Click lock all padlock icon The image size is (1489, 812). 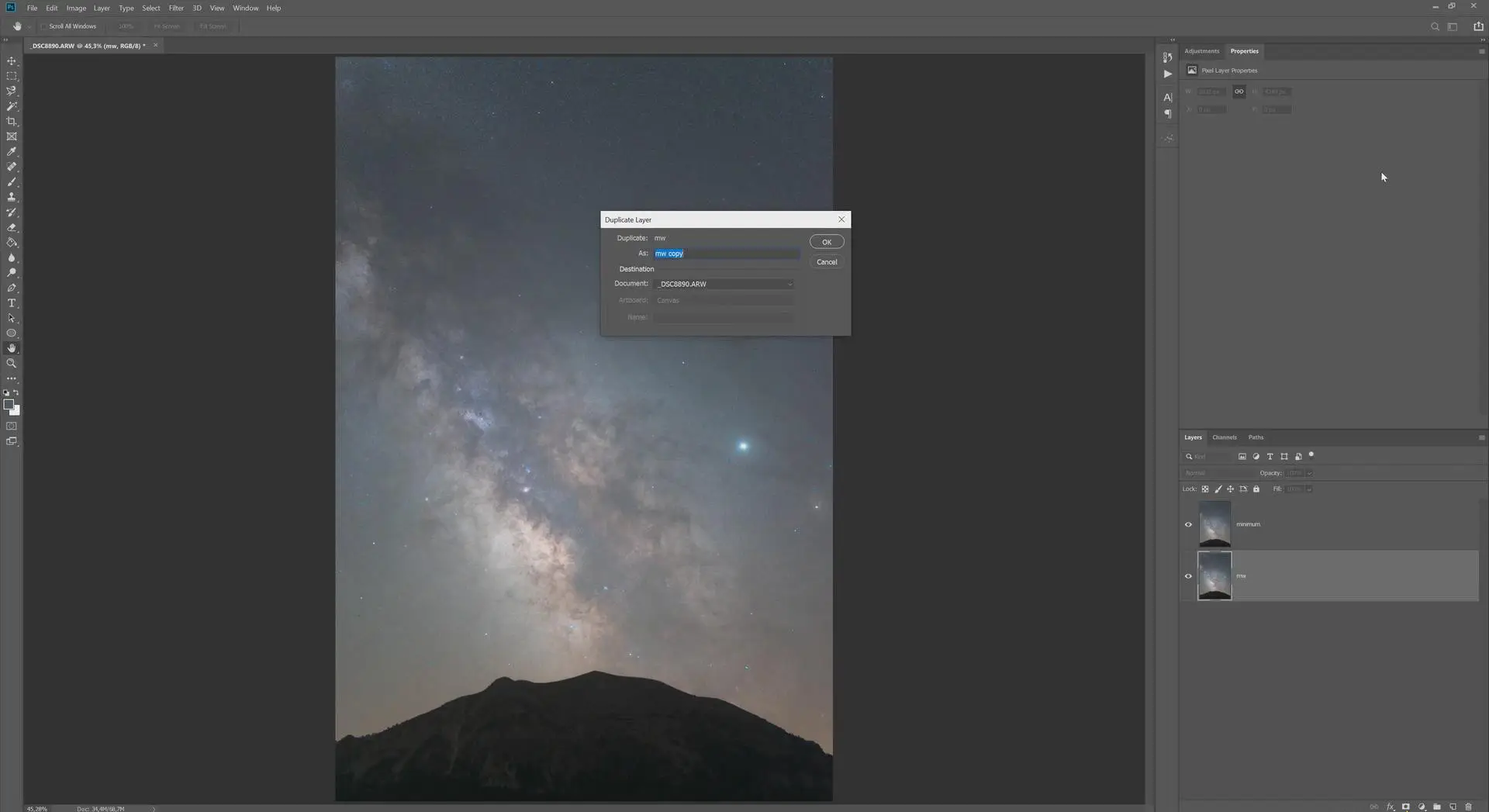(1256, 489)
